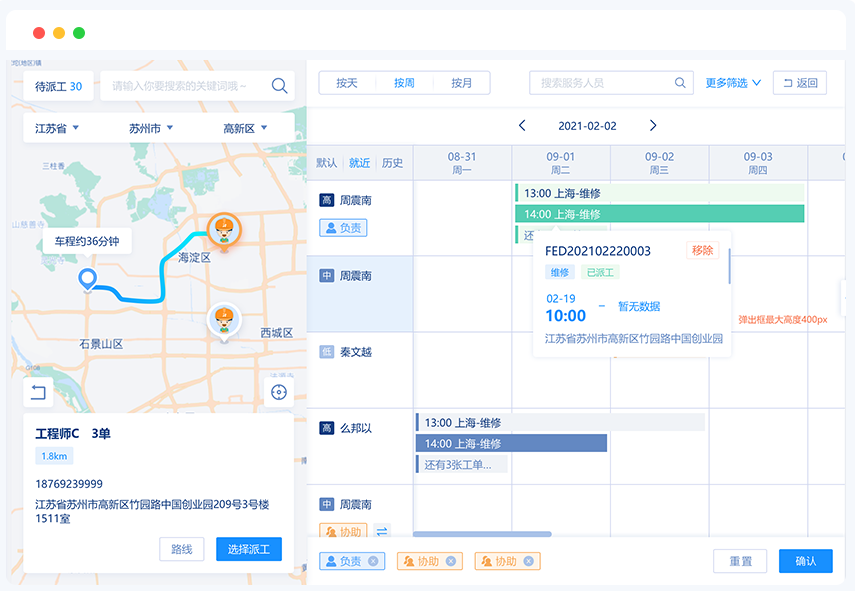The width and height of the screenshot is (855, 591).
Task: Click the macOS red close window dot
Action: pyautogui.click(x=39, y=33)
